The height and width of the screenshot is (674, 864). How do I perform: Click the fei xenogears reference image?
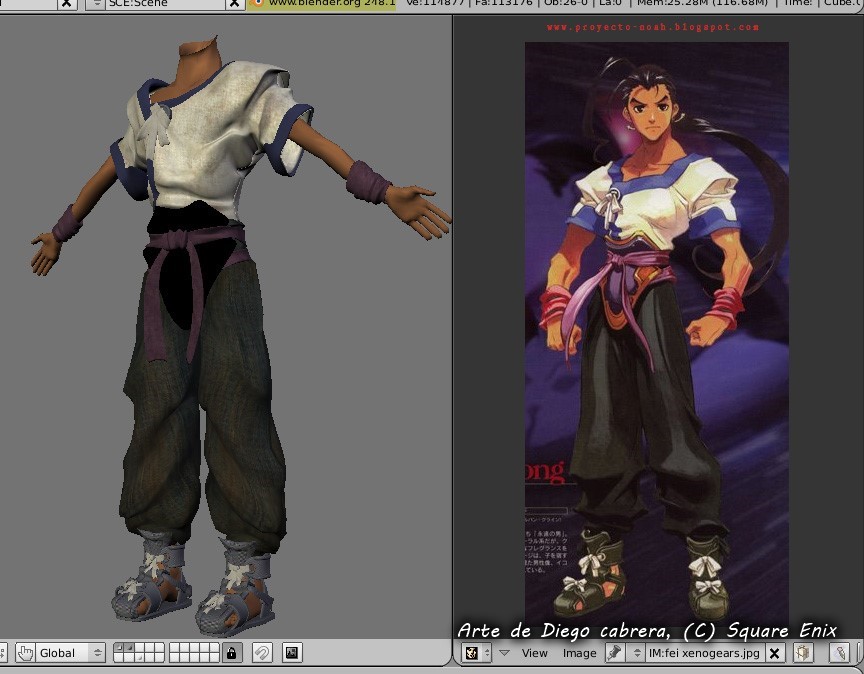[x=656, y=334]
